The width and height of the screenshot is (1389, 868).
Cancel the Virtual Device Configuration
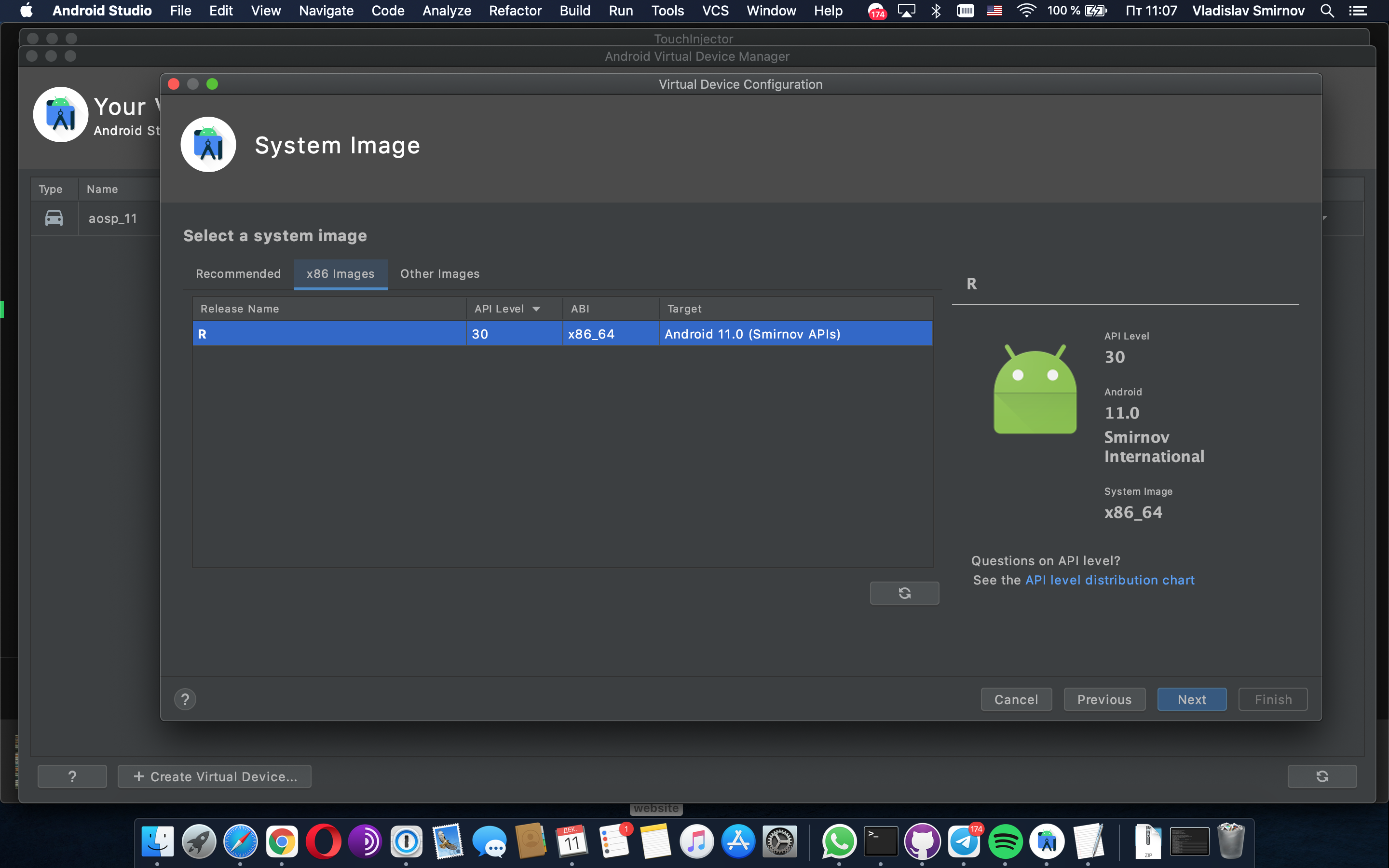(1016, 699)
